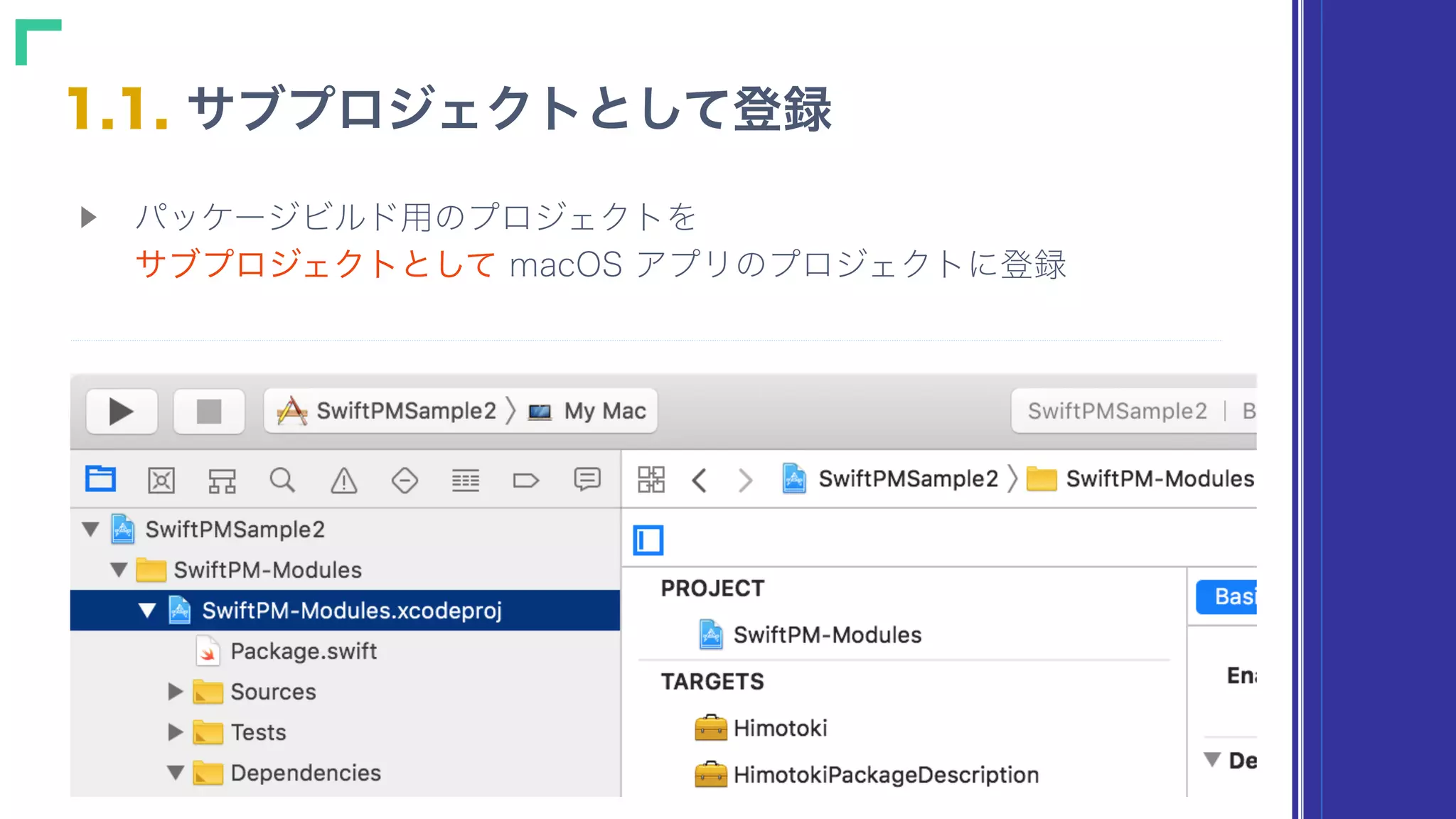
Task: Open the Report navigator speech-bubble icon
Action: [x=587, y=479]
